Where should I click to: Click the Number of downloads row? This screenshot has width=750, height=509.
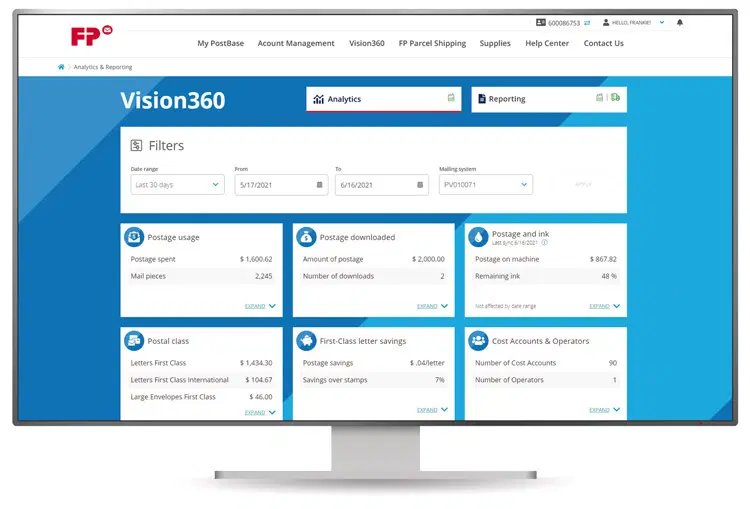(374, 276)
